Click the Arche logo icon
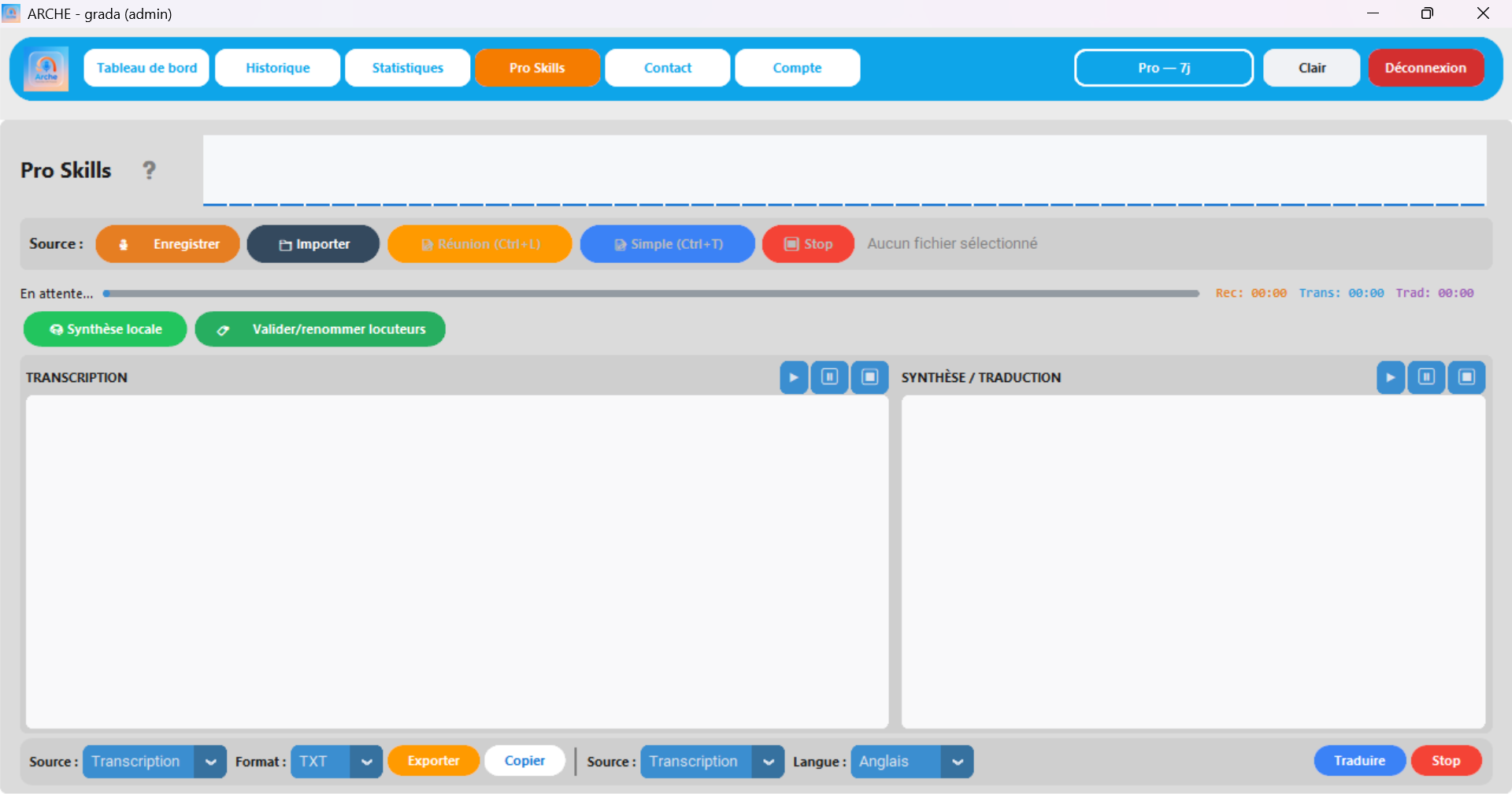Viewport: 1512px width, 794px height. (x=46, y=69)
